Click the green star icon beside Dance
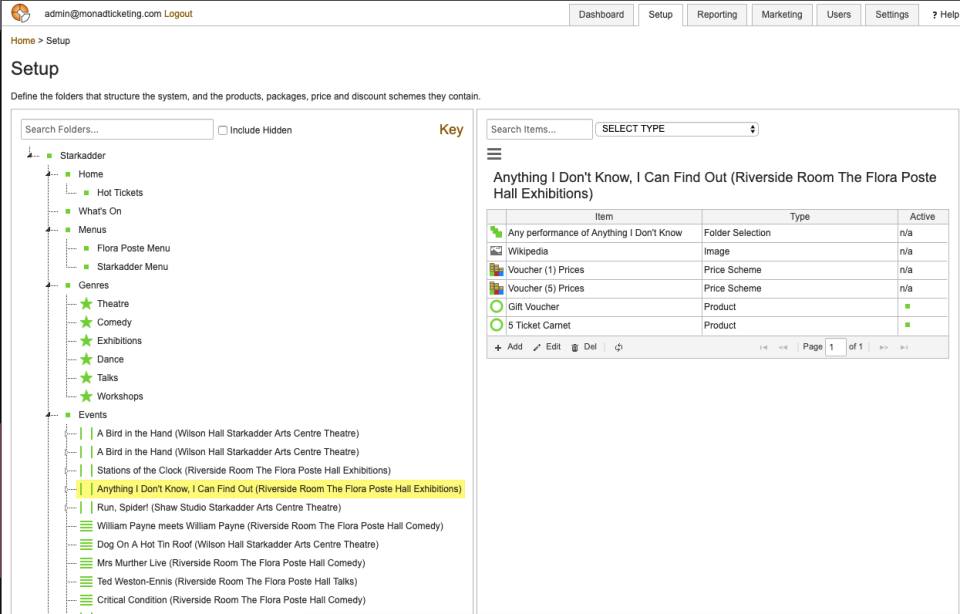The width and height of the screenshot is (960, 614). [86, 359]
